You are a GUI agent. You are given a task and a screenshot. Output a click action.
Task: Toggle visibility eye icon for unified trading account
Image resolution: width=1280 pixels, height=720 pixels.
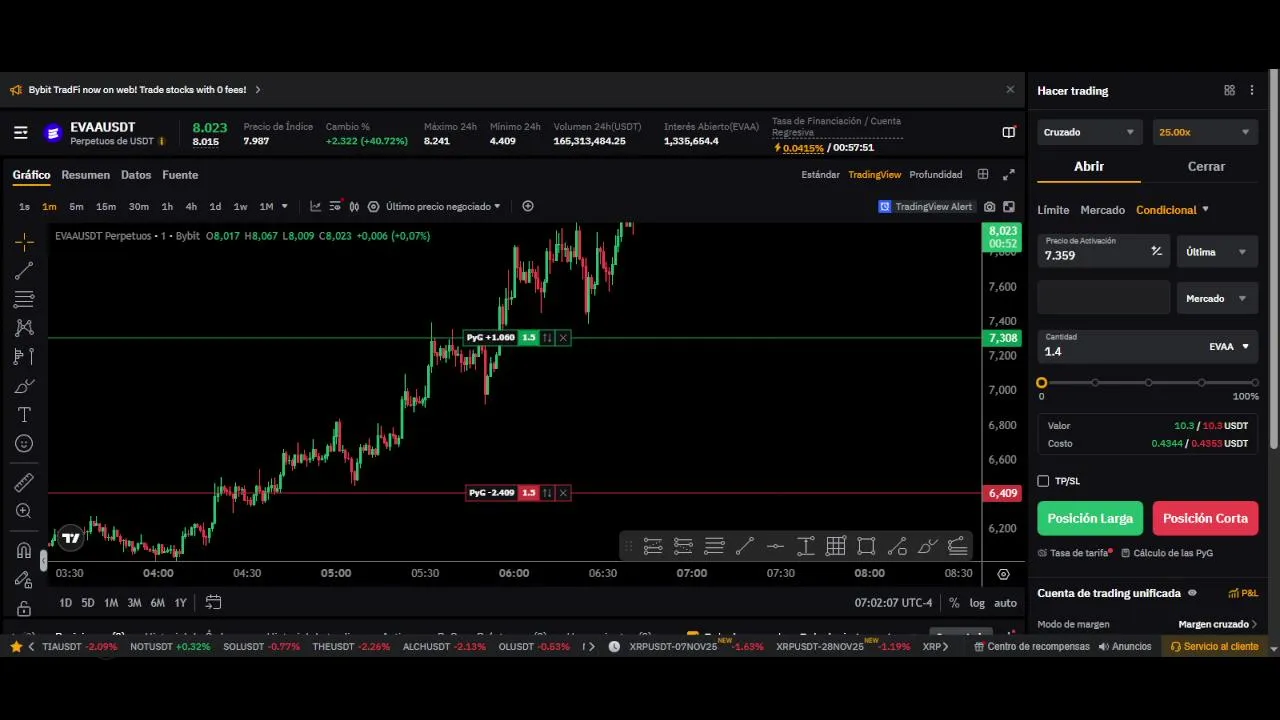pyautogui.click(x=1192, y=593)
